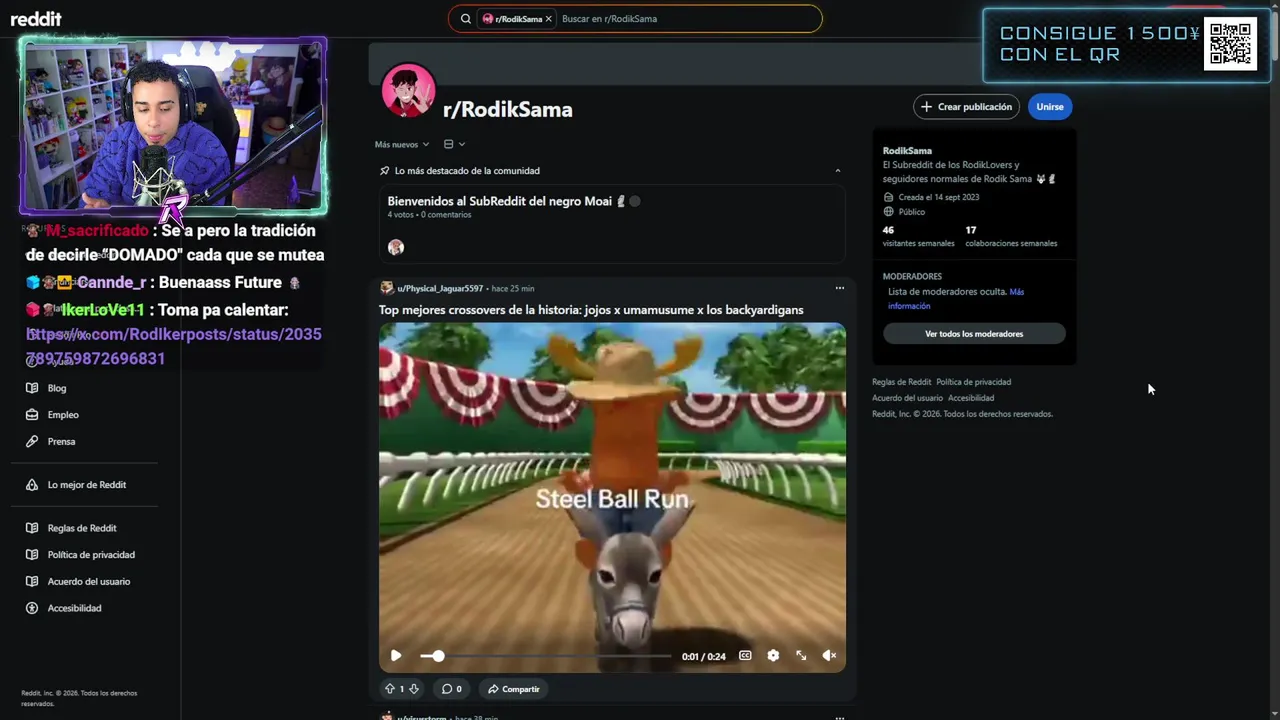Viewport: 1280px width, 720px height.
Task: Open Empleo from the left sidebar
Action: point(63,415)
